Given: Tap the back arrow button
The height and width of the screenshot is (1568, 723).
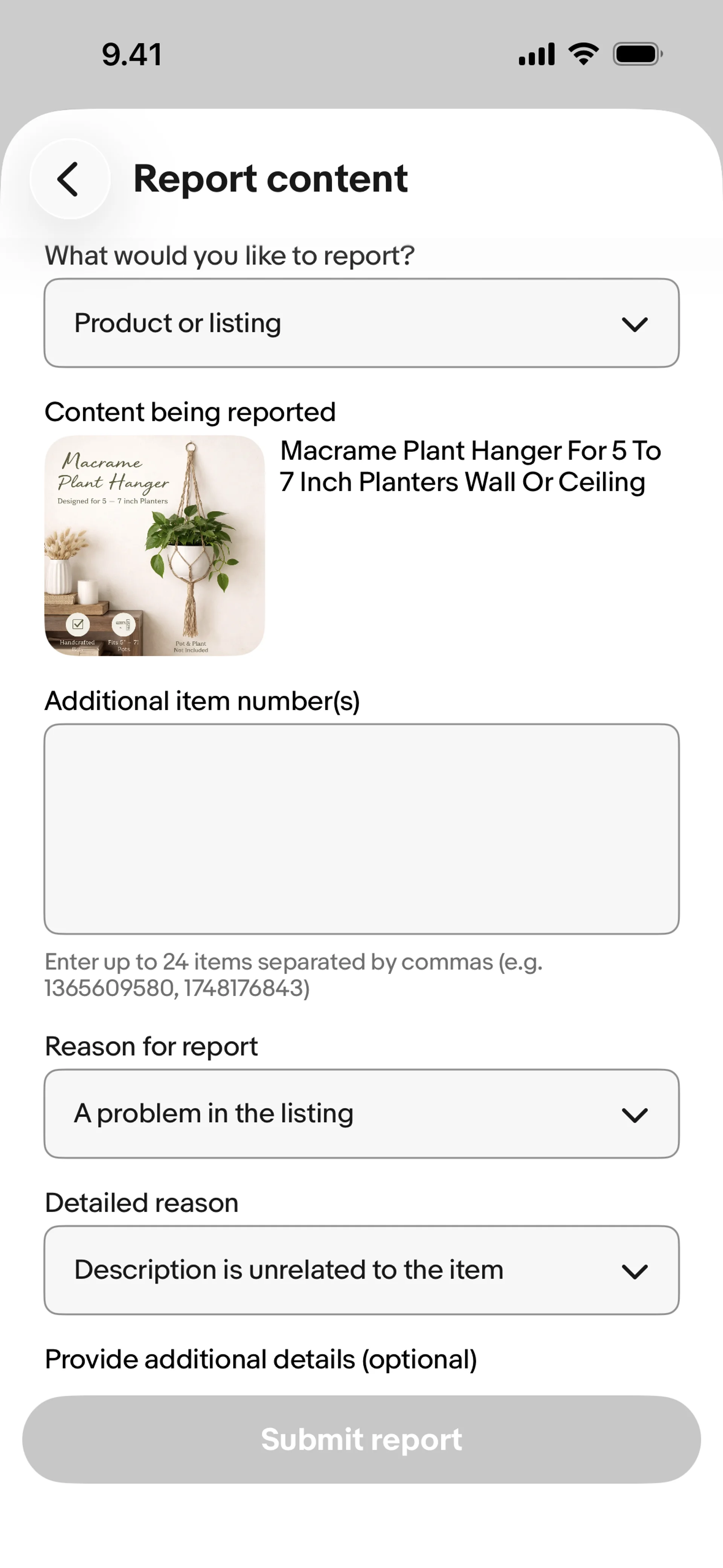Looking at the screenshot, I should [x=69, y=179].
